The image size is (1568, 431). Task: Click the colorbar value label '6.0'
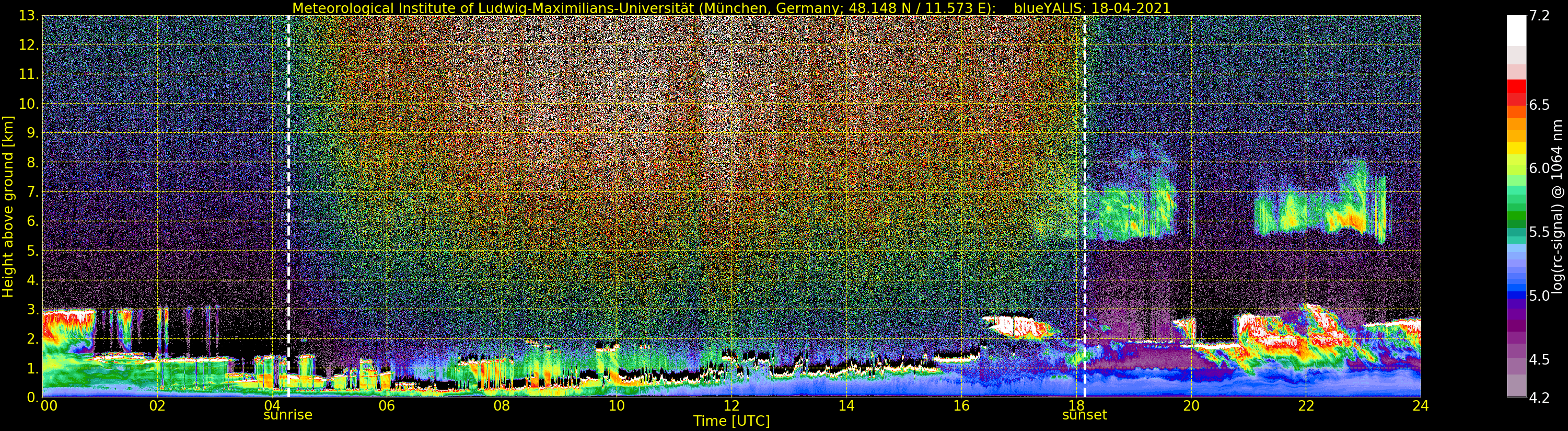coord(1539,168)
